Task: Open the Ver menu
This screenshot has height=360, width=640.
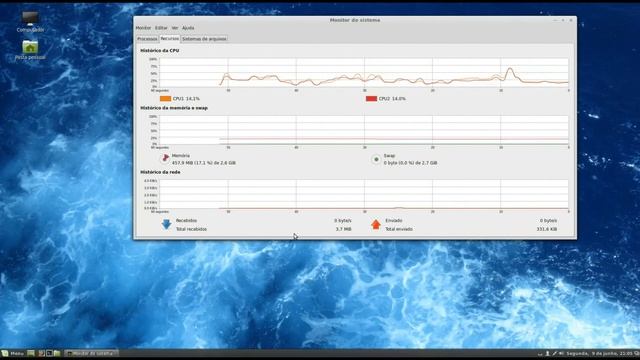Action: coord(175,28)
